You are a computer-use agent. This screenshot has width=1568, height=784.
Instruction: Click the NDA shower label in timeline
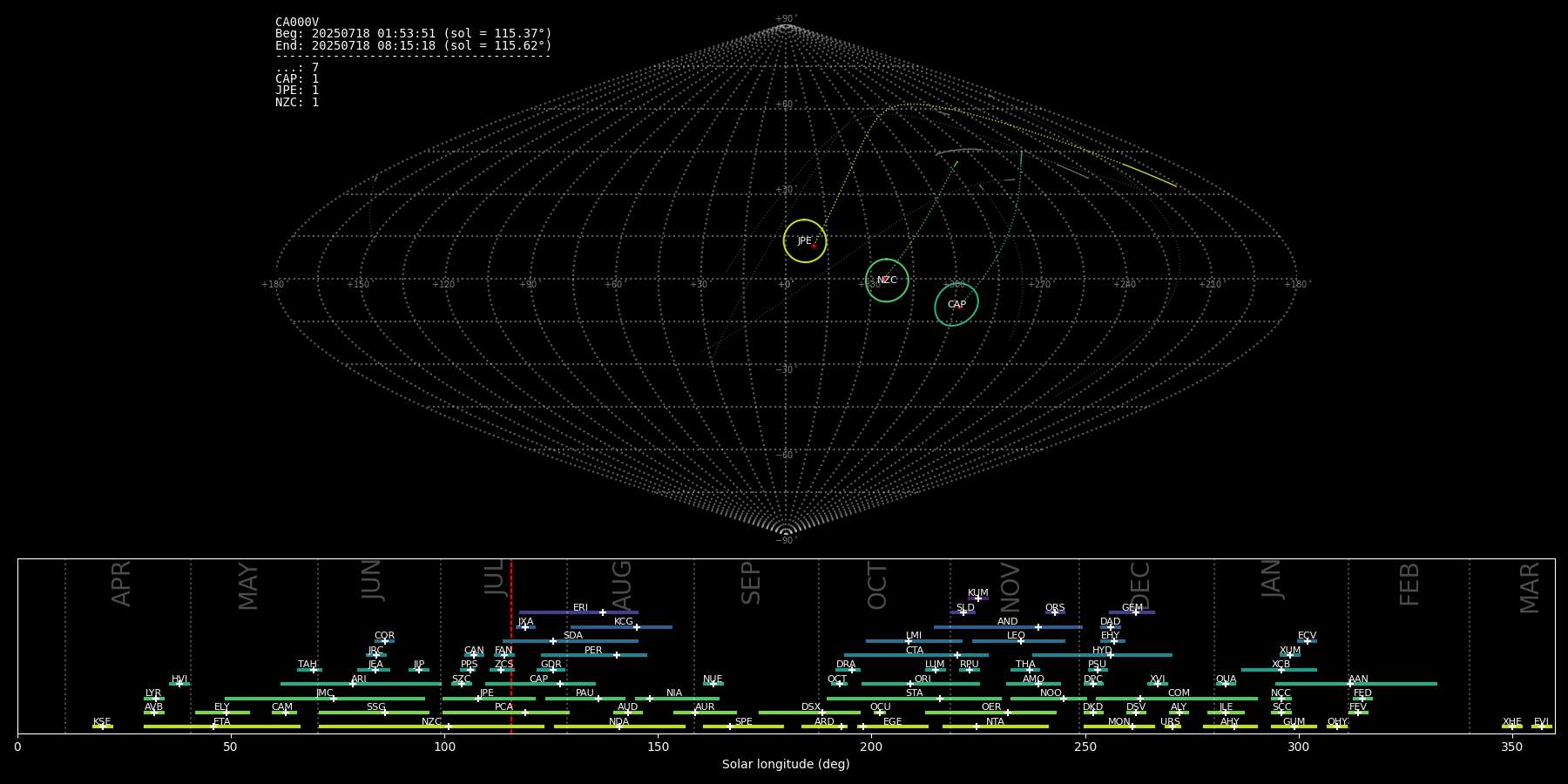618,722
